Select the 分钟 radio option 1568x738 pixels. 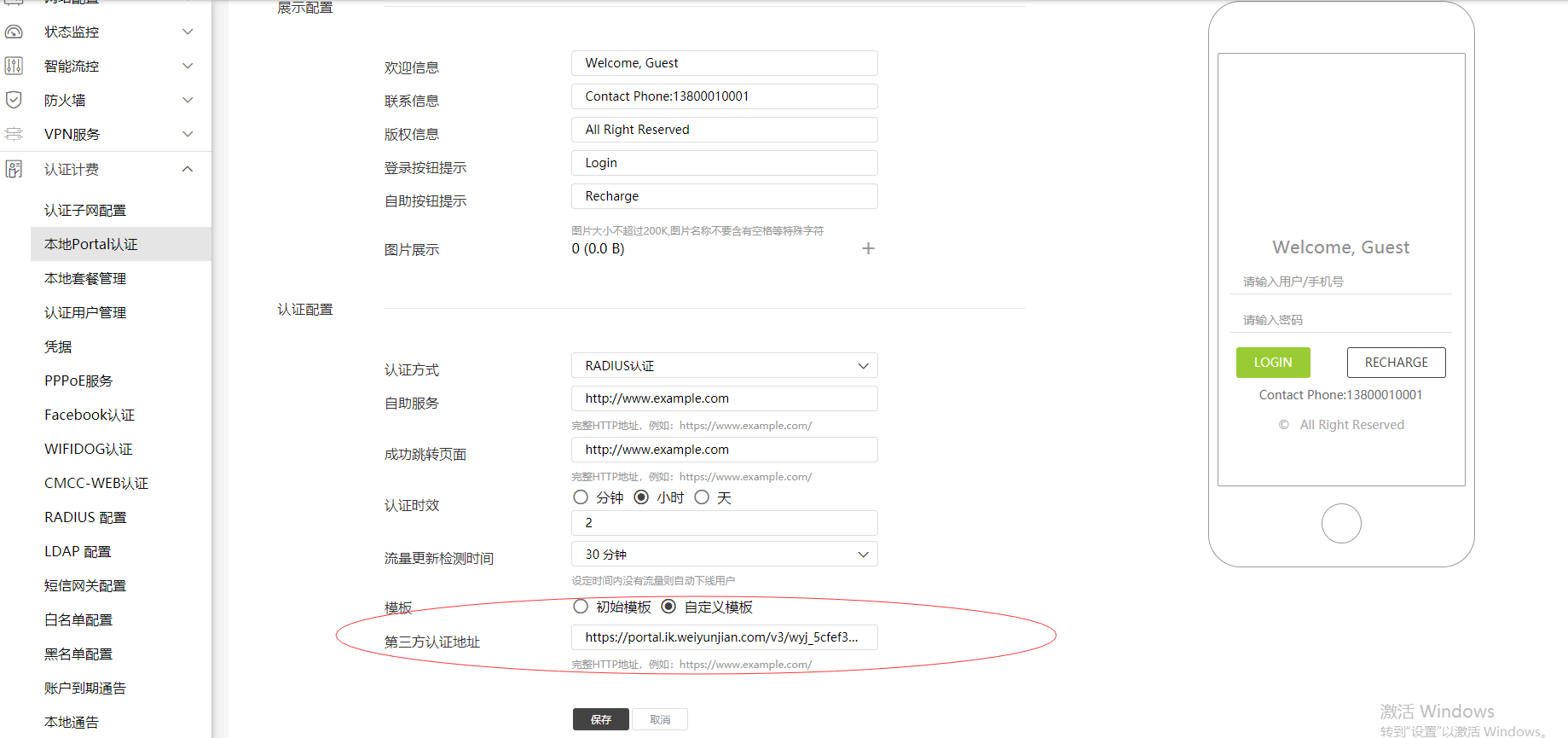point(581,497)
